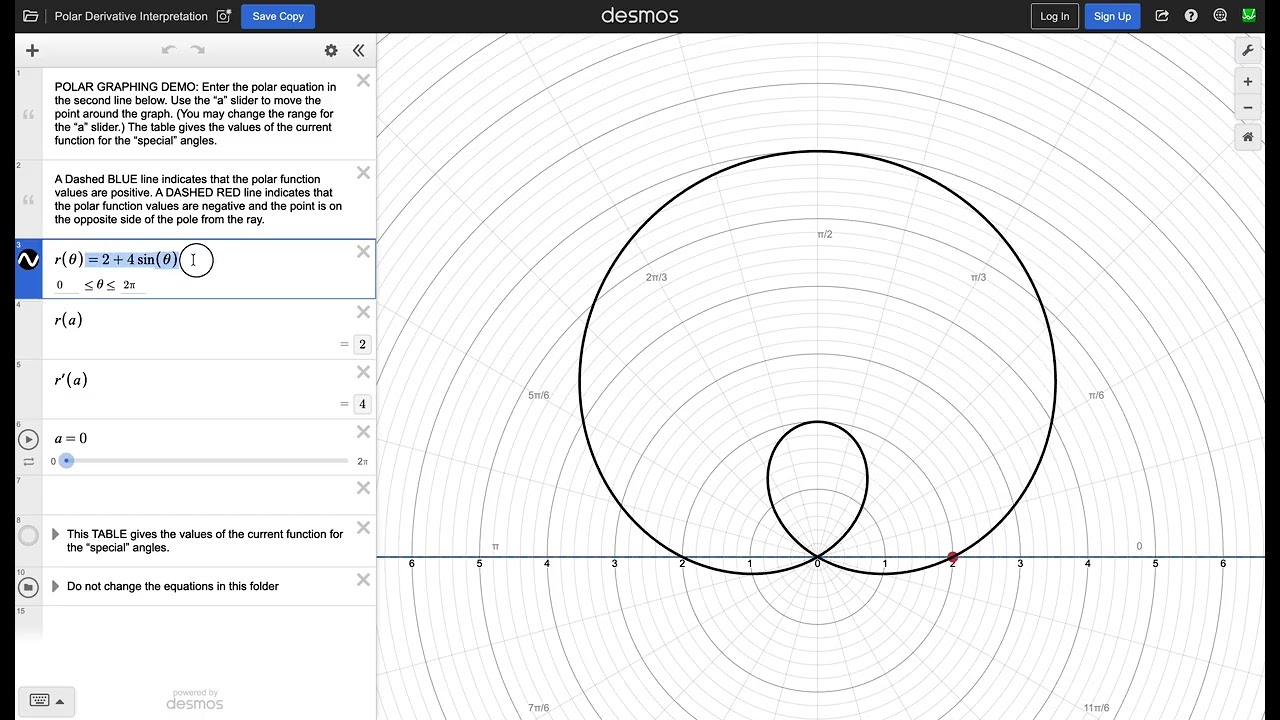Delete the r(a) expression row

click(x=364, y=312)
